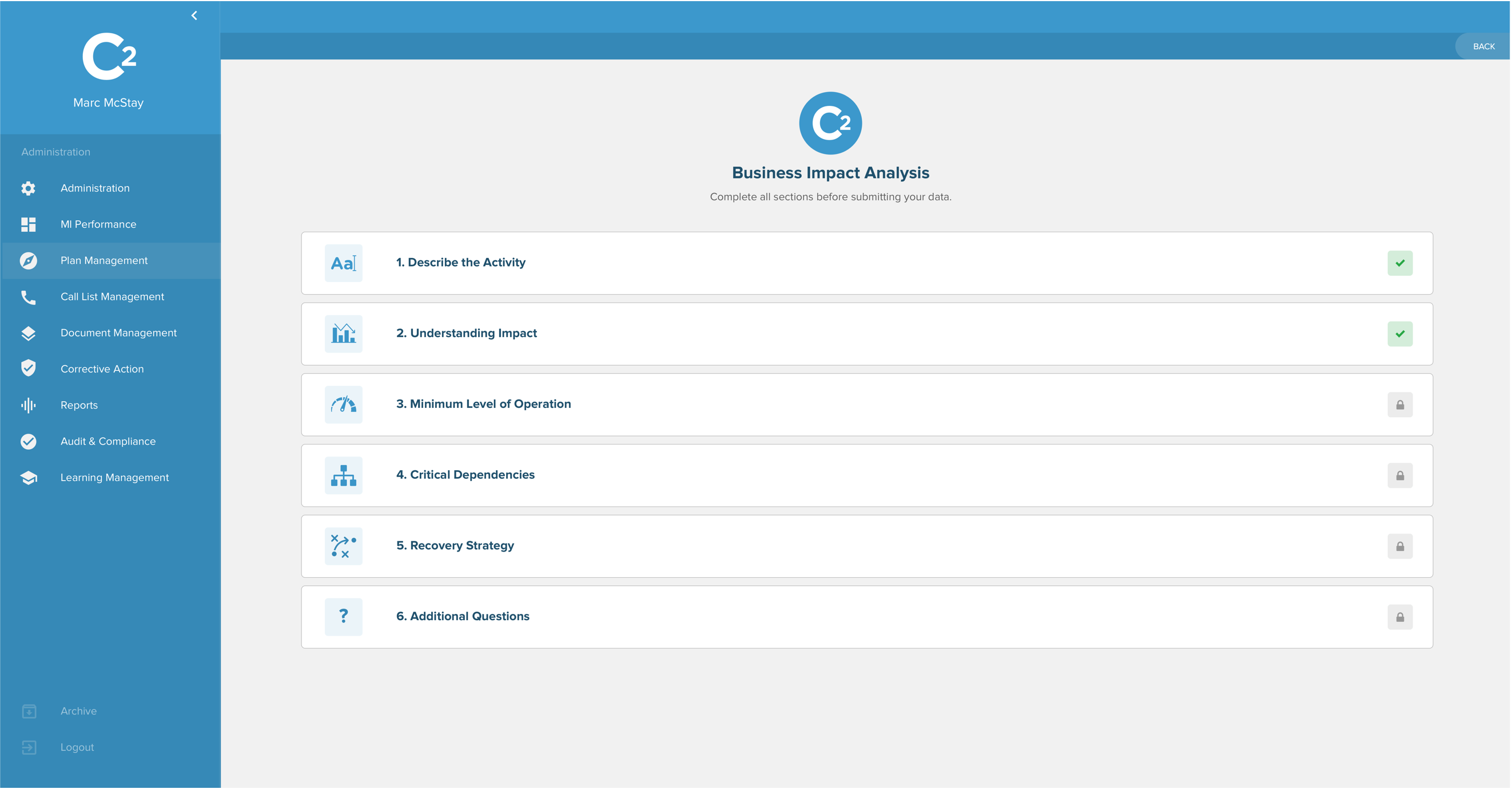The height and width of the screenshot is (789, 1512).
Task: Click the MI Performance dashboard icon
Action: coord(28,224)
